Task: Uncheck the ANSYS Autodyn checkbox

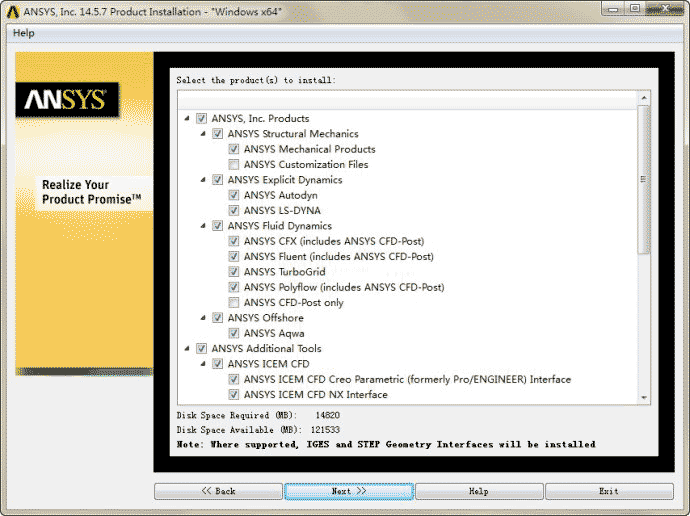Action: [234, 195]
